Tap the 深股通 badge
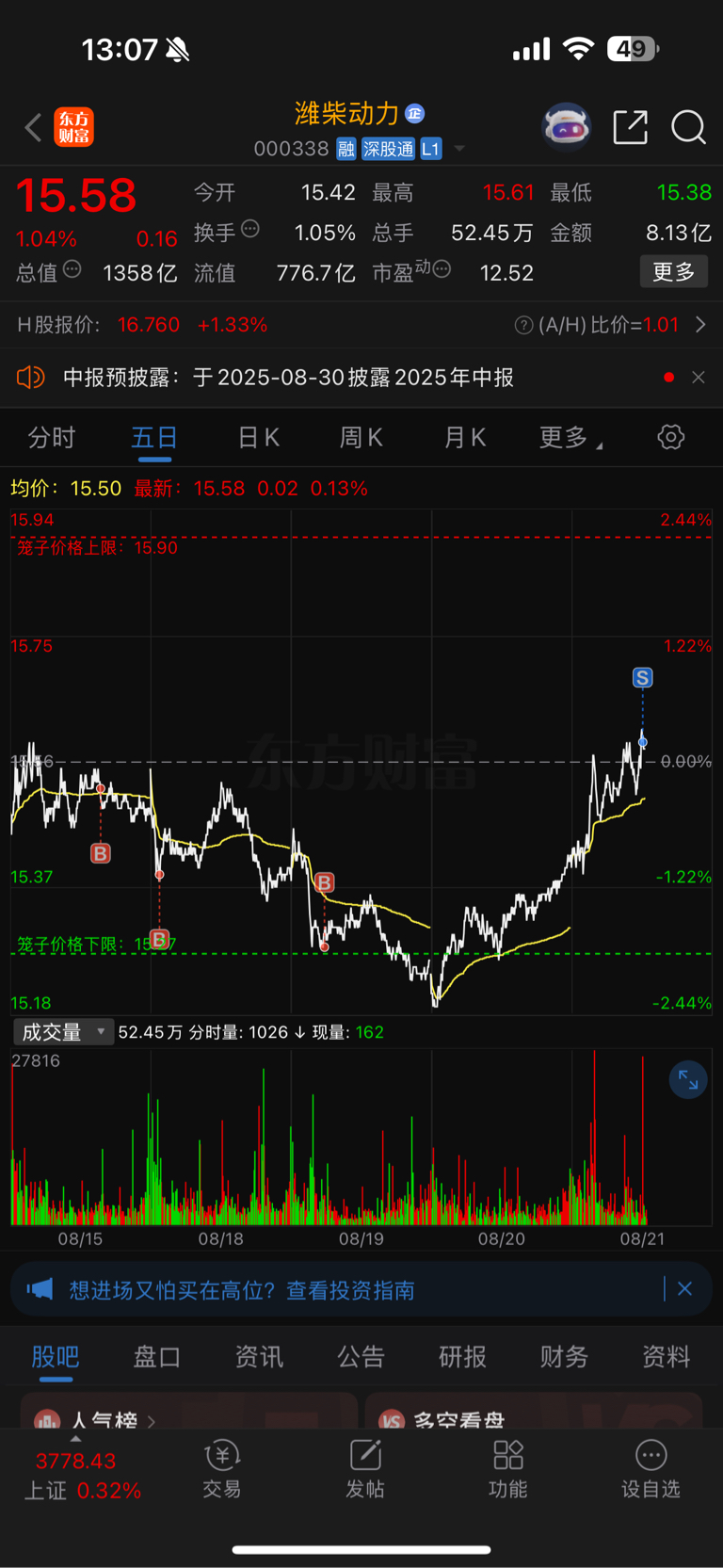Viewport: 723px width, 1568px height. click(388, 149)
